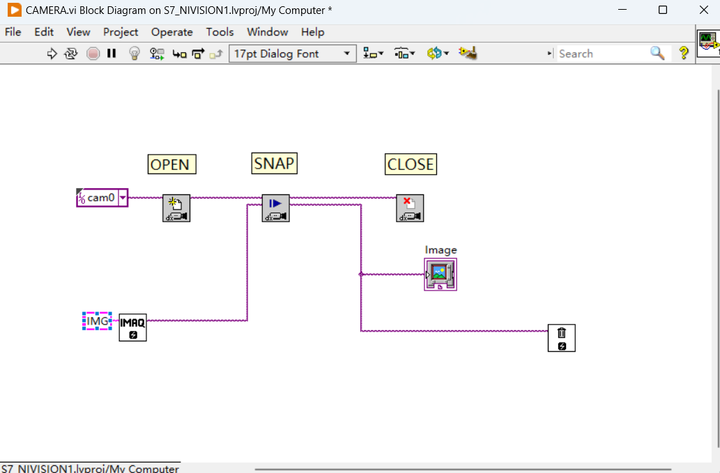The image size is (720, 473).
Task: Open the Reorder dropdown
Action: pyautogui.click(x=438, y=54)
